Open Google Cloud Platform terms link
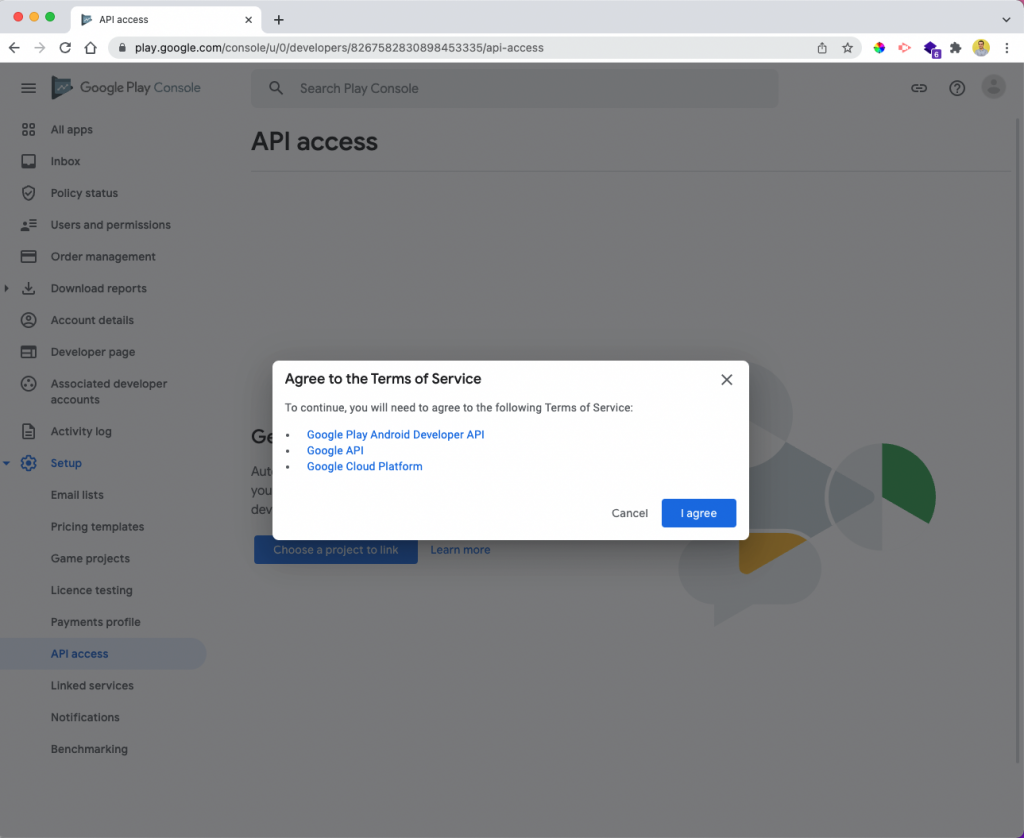This screenshot has height=838, width=1024. point(364,466)
